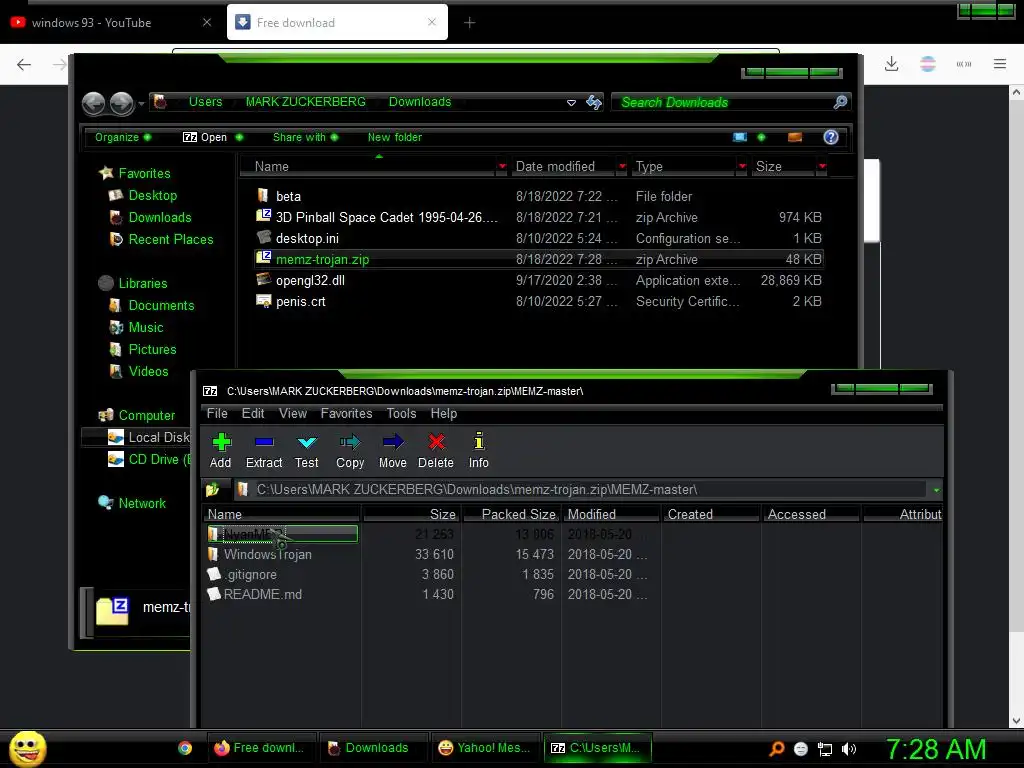Open the smiley Start button

27,748
